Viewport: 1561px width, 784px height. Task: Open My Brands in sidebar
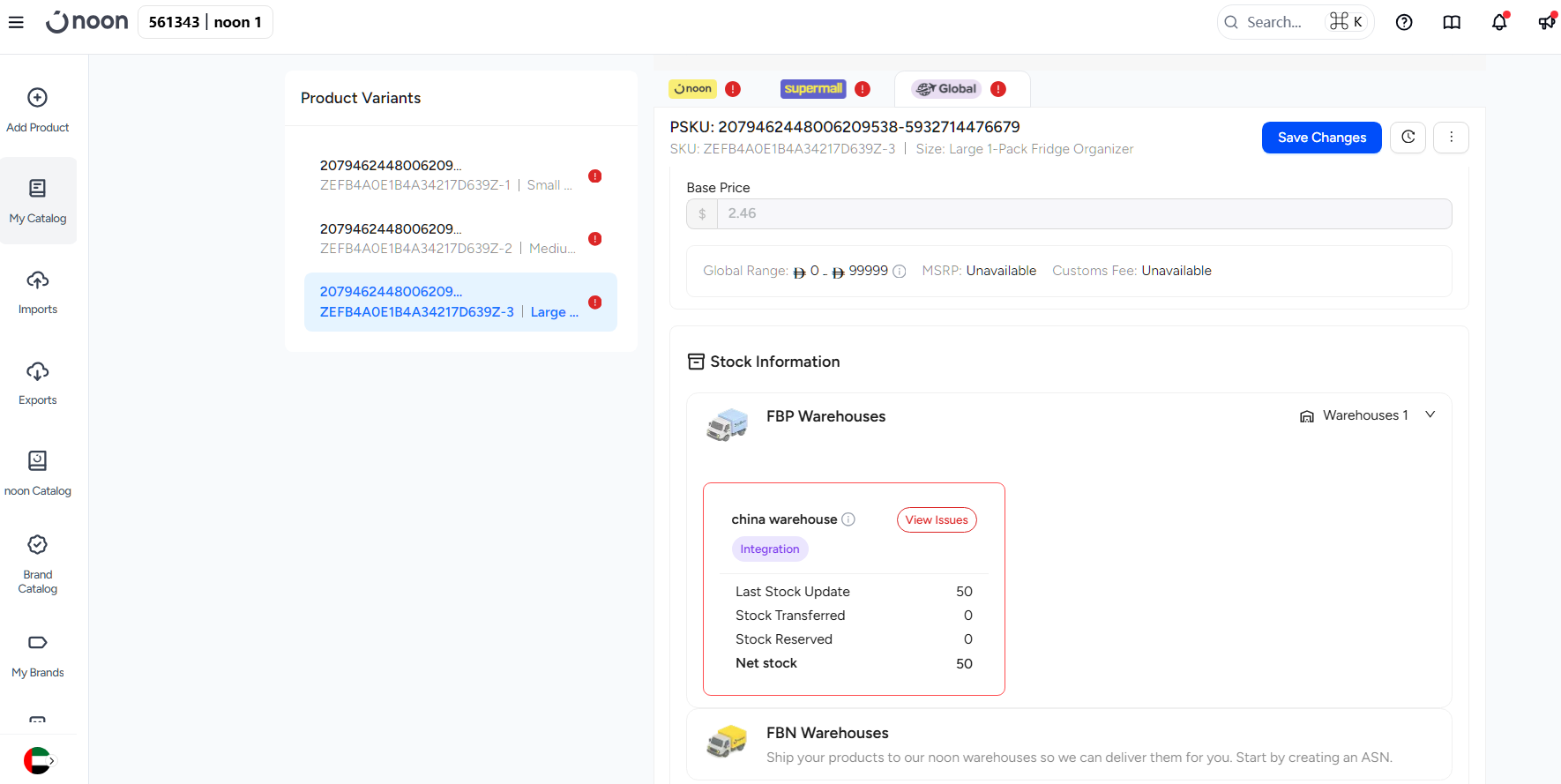click(x=38, y=656)
